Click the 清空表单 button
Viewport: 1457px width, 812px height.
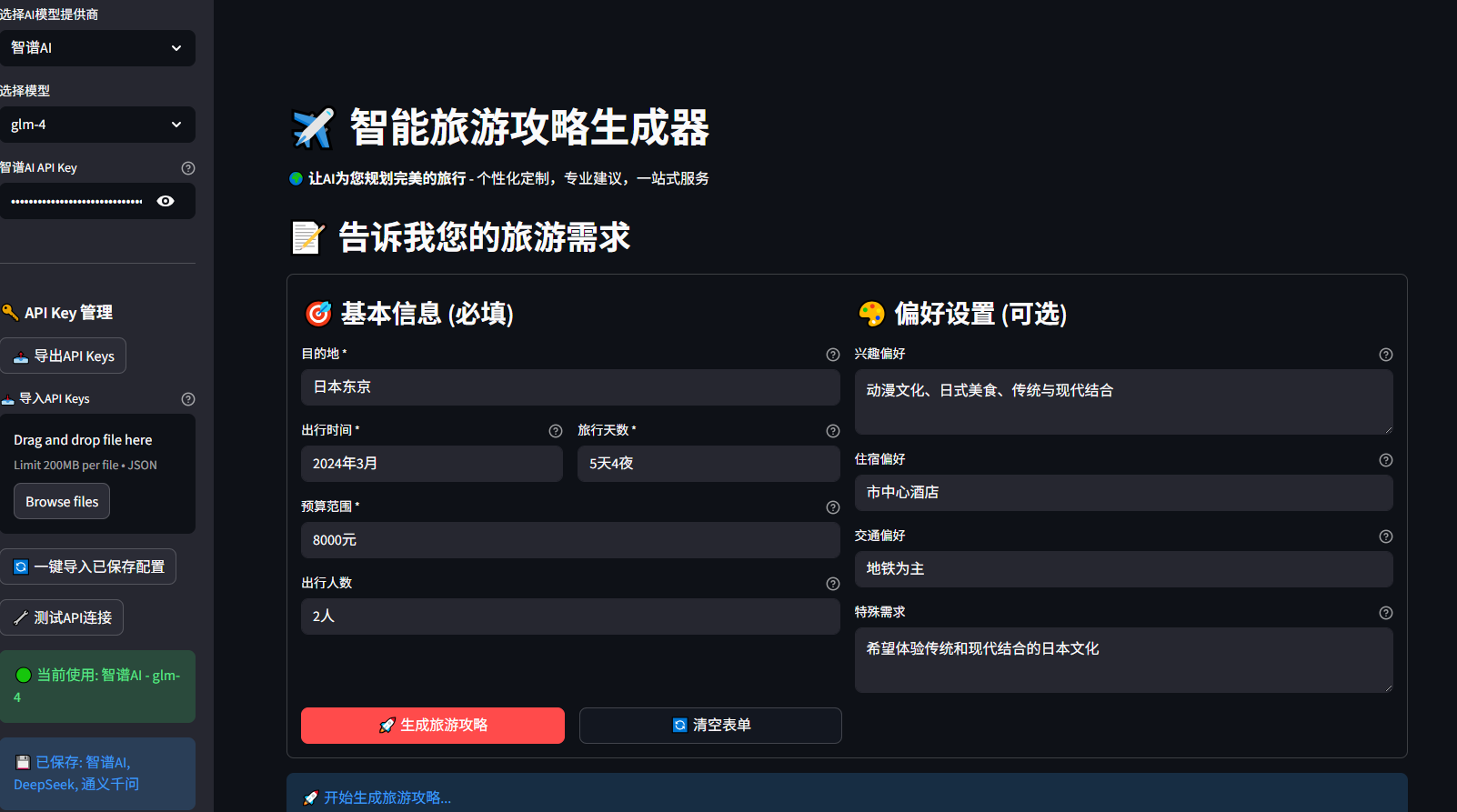[x=710, y=726]
